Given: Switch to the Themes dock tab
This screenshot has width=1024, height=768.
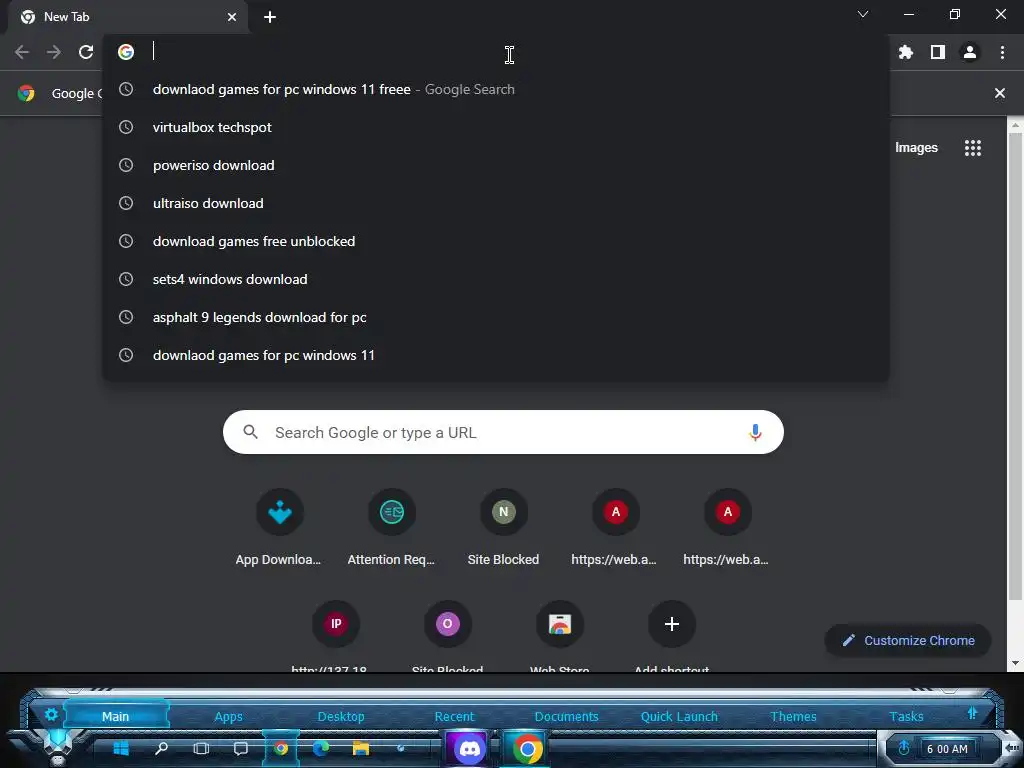Looking at the screenshot, I should pos(793,716).
